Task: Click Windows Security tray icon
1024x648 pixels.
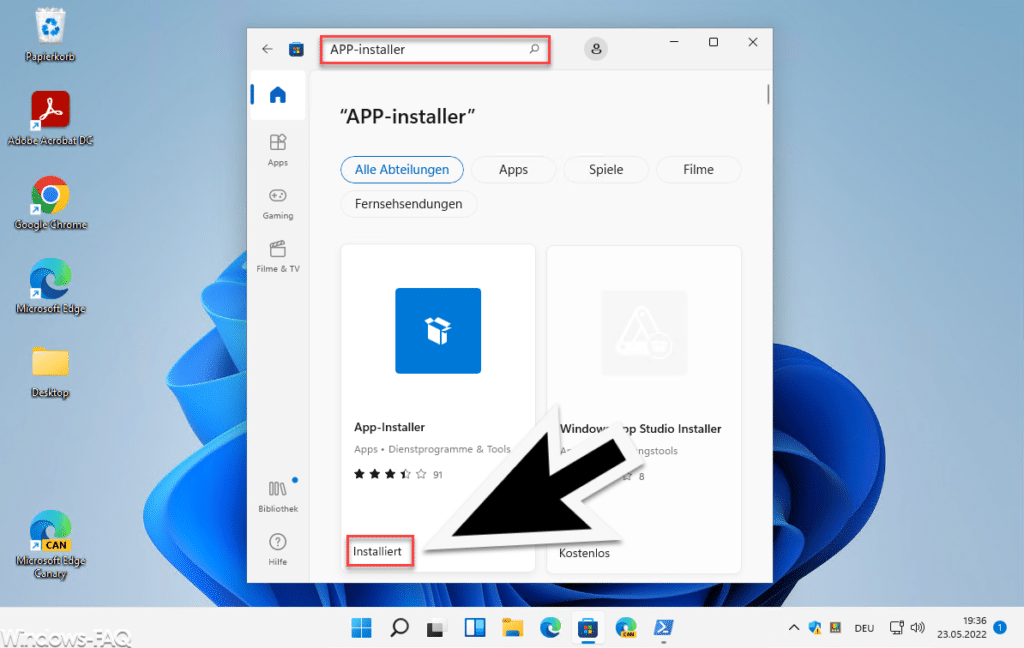Action: [814, 628]
